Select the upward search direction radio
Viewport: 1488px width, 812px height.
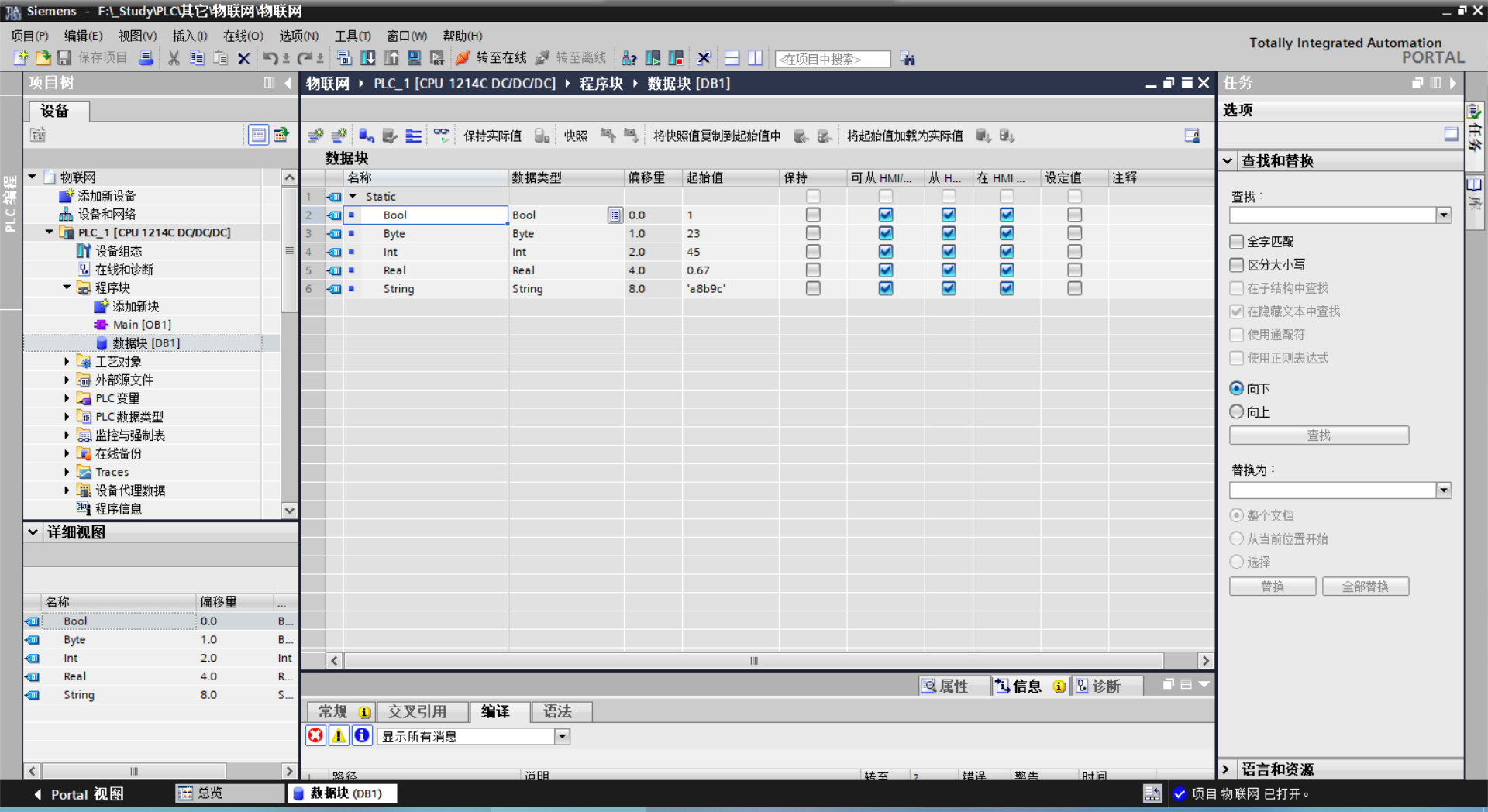1237,411
